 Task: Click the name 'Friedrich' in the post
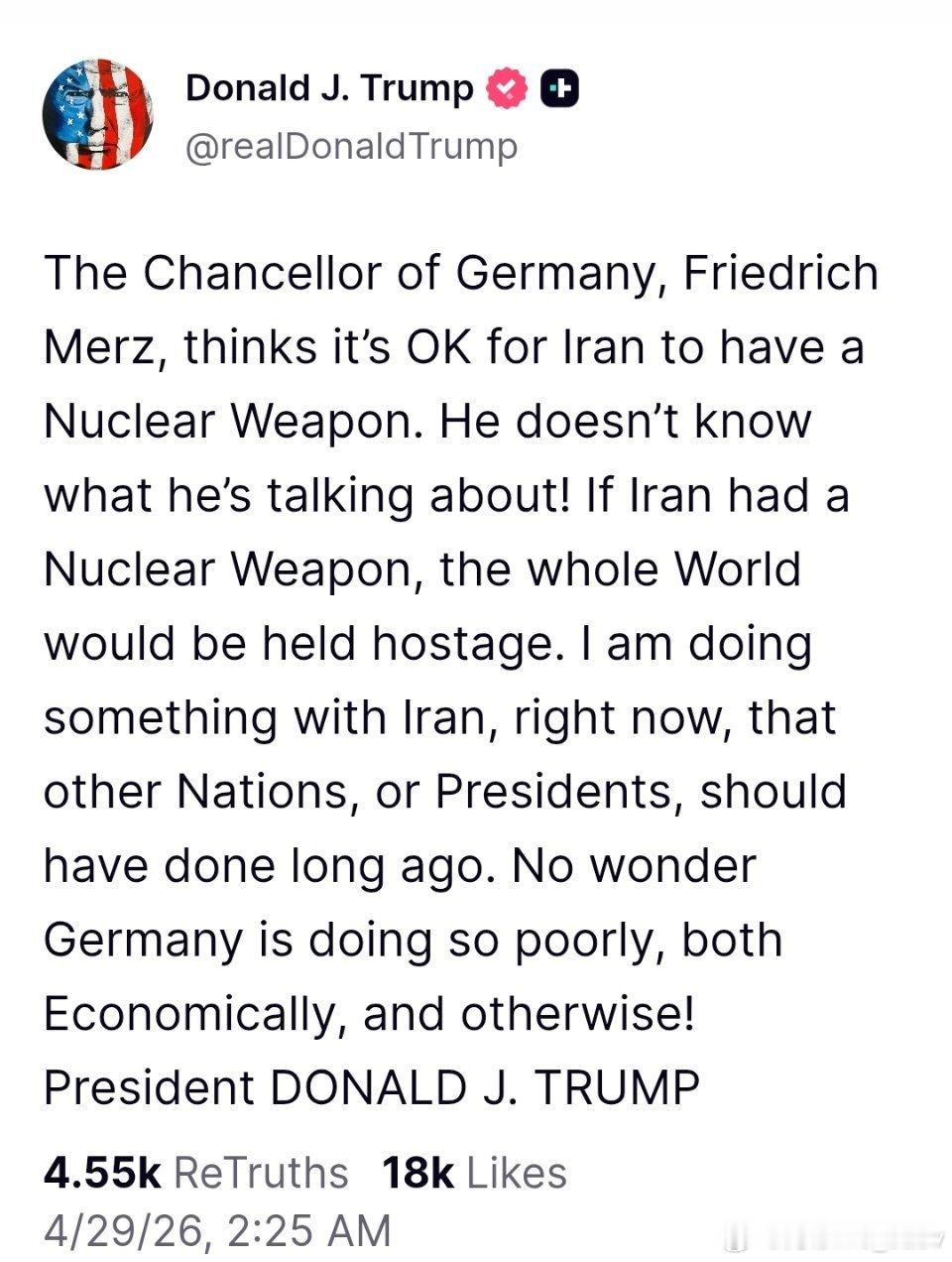[x=779, y=274]
